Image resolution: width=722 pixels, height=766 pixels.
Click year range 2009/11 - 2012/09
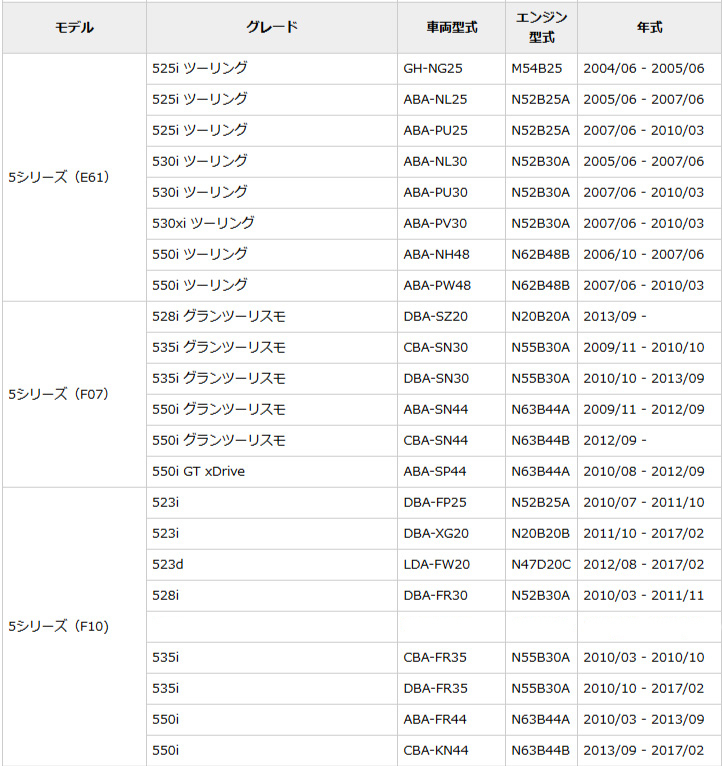coord(644,409)
